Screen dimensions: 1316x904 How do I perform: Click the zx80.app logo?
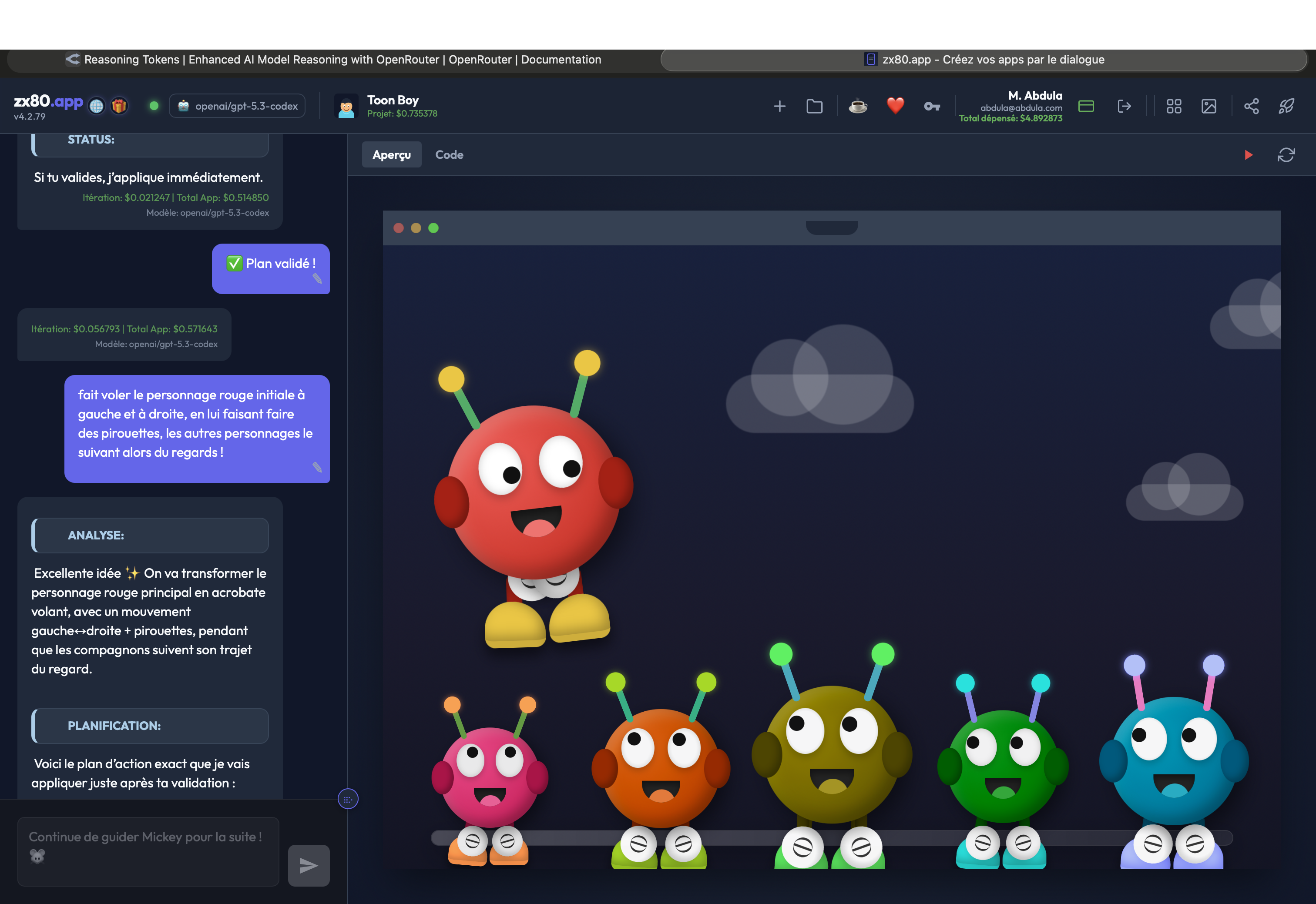tap(49, 101)
